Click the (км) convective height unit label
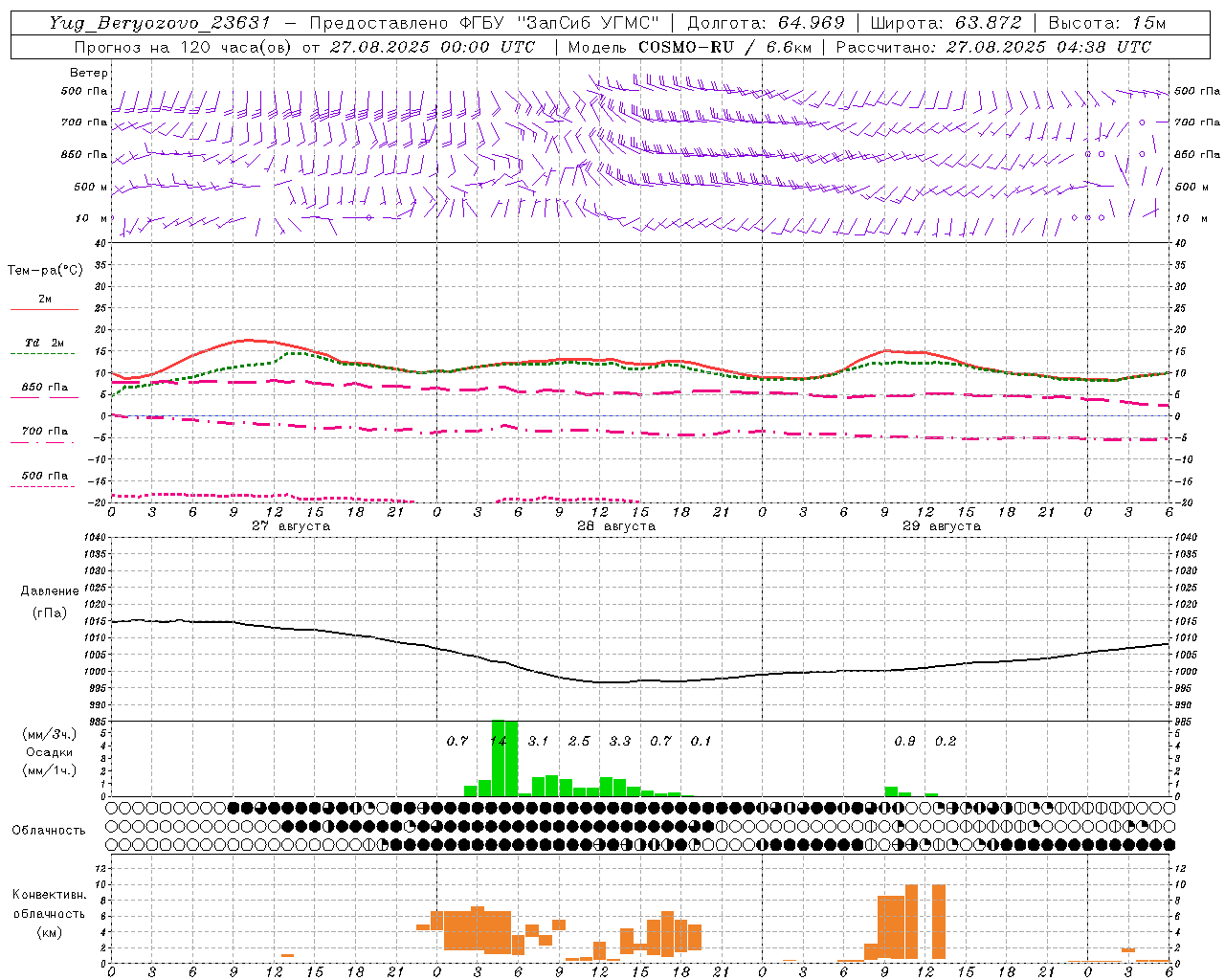Screen dimensions: 1225x980 pyautogui.click(x=49, y=931)
